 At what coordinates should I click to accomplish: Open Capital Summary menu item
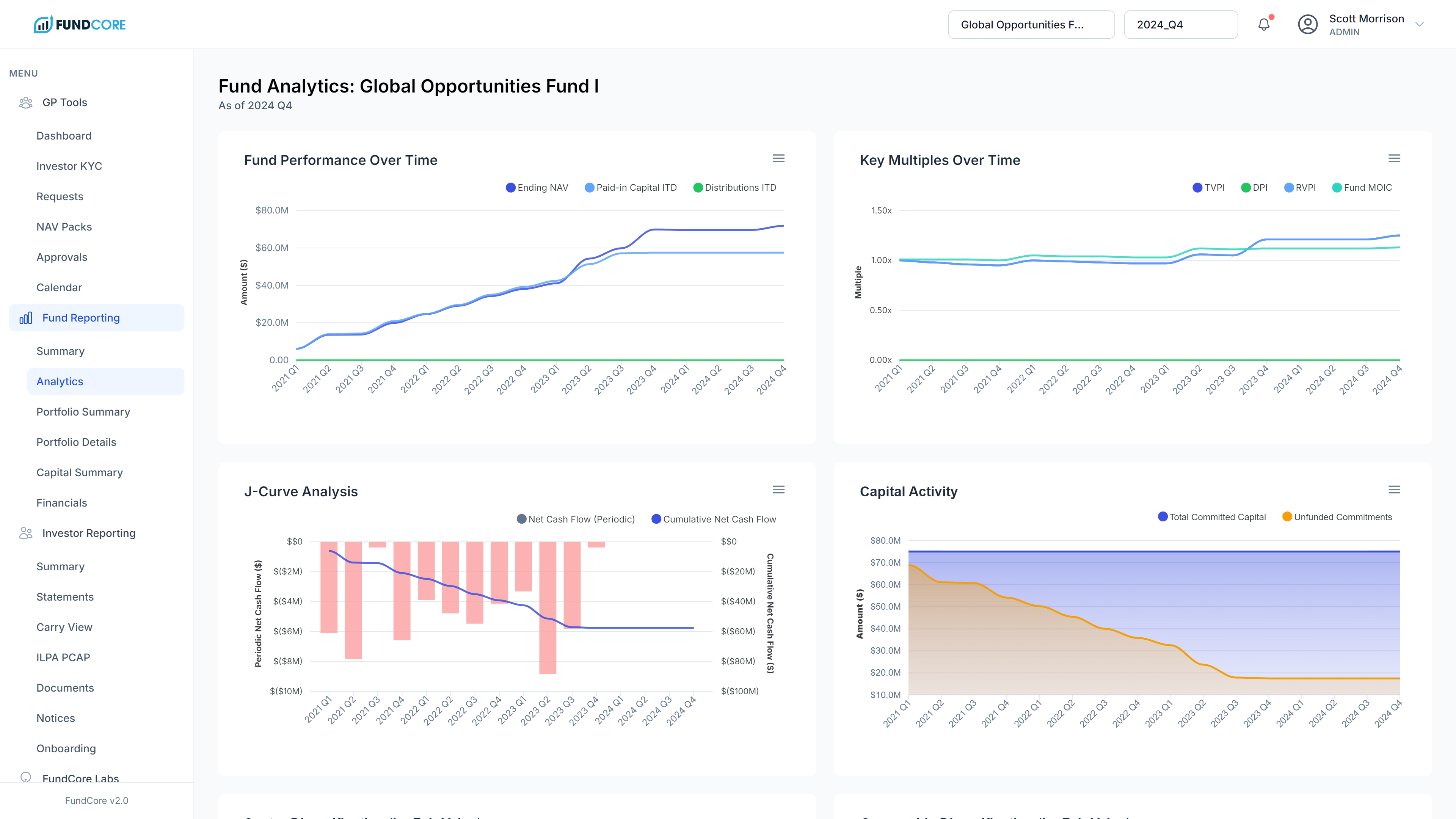[x=79, y=472]
